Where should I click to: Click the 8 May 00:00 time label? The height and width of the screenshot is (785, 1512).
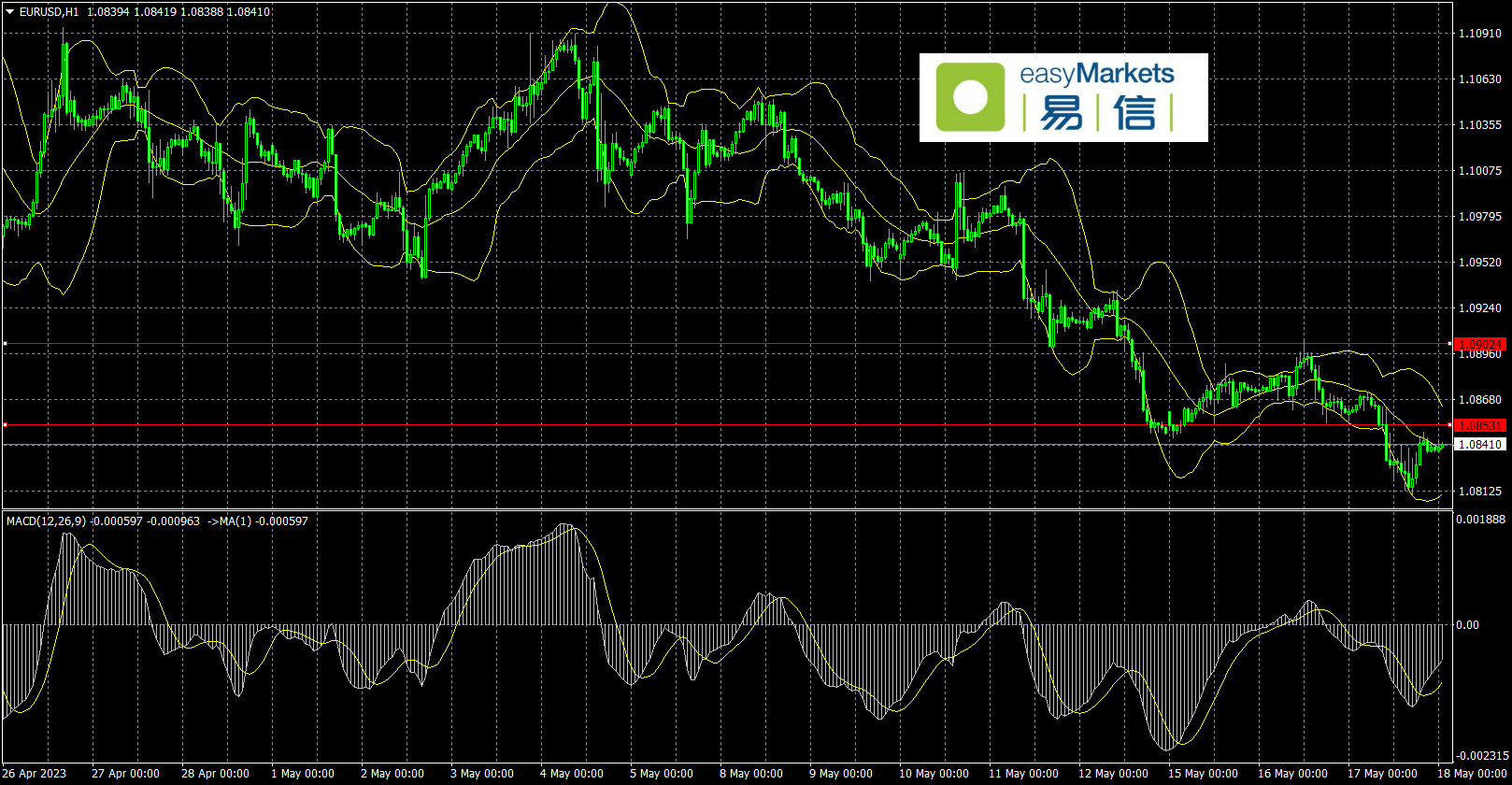(x=751, y=774)
